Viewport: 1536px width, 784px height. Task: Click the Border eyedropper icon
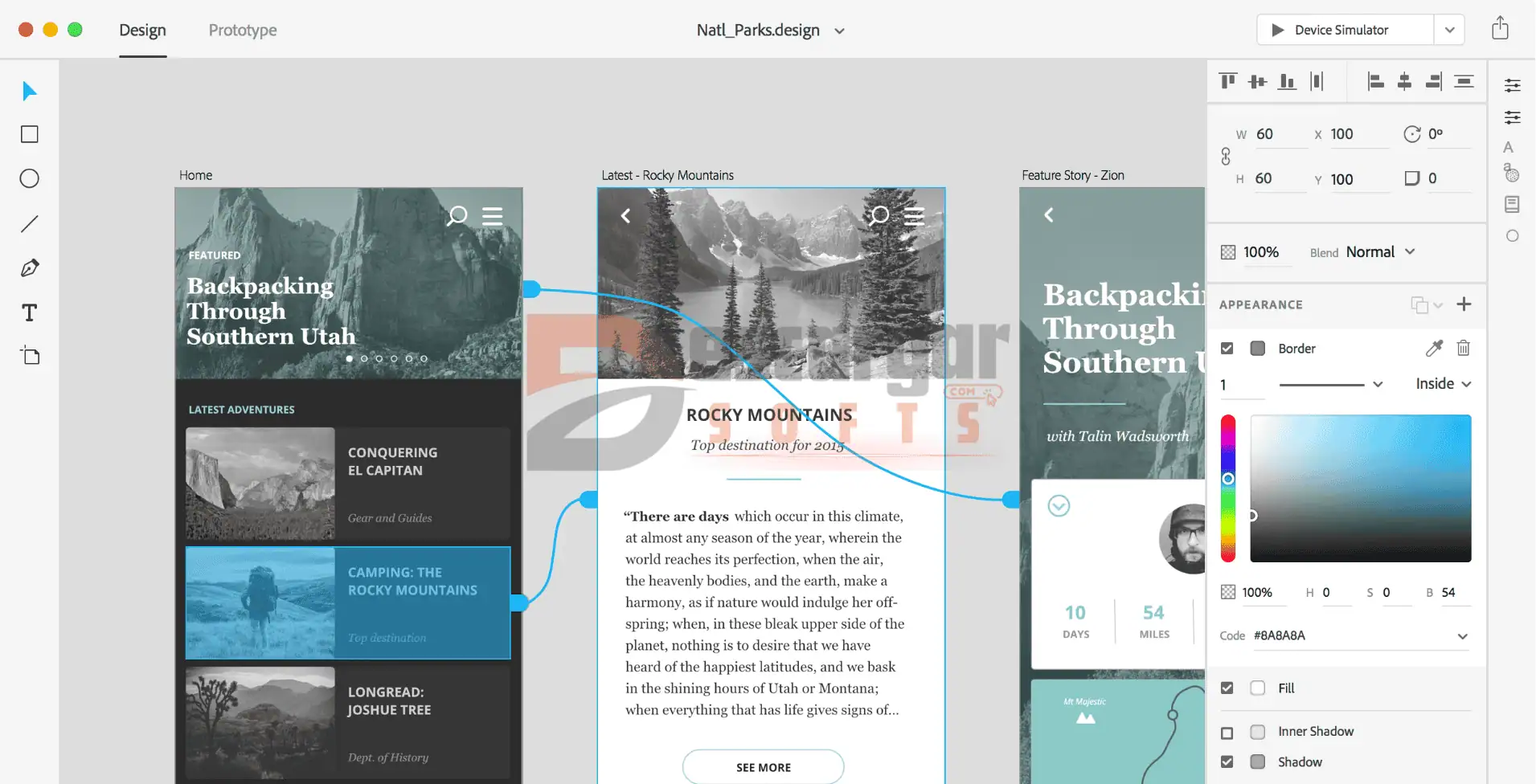pyautogui.click(x=1434, y=348)
